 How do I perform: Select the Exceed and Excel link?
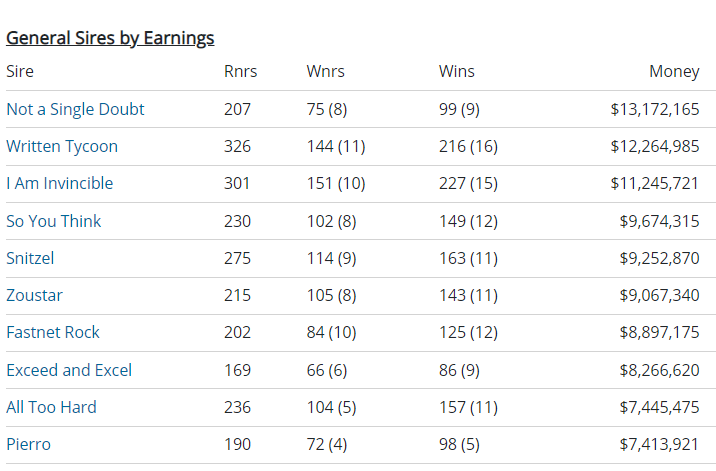tap(69, 370)
